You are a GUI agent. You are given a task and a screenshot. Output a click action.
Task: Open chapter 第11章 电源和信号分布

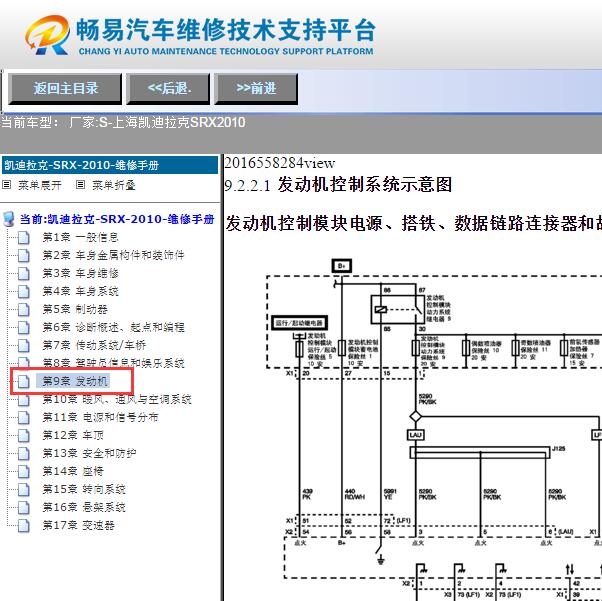point(100,417)
